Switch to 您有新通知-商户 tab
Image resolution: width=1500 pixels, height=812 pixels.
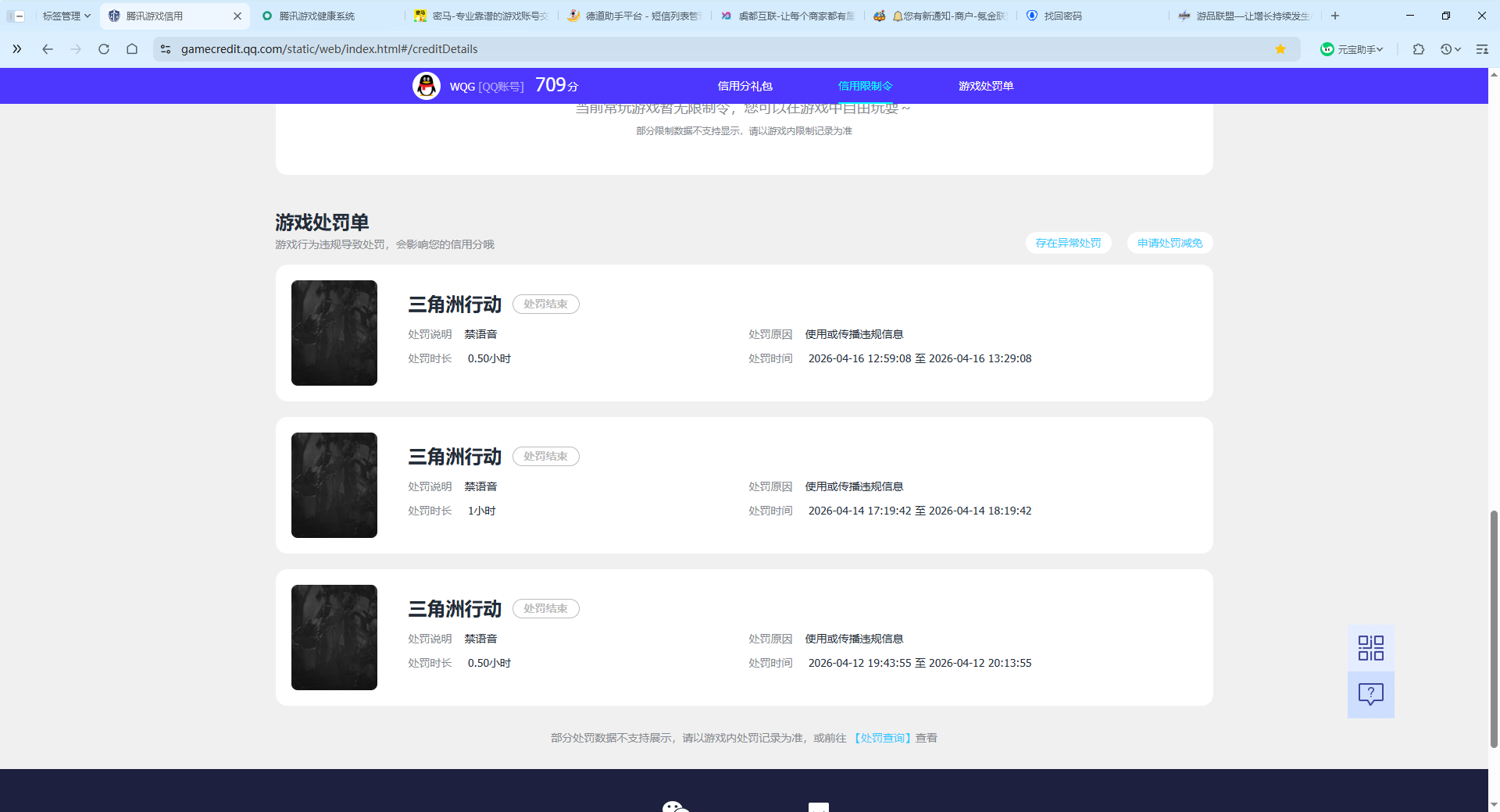(x=942, y=16)
